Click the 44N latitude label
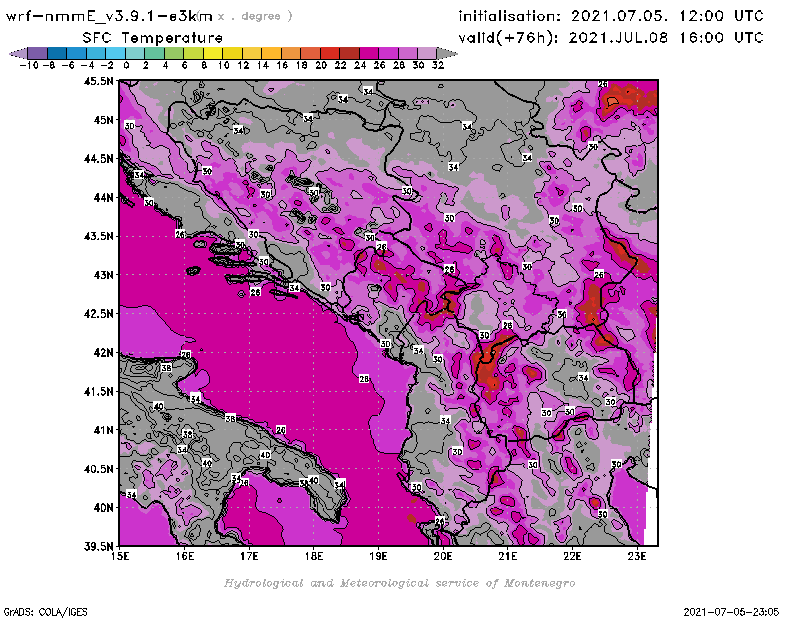This screenshot has height=618, width=800. [x=103, y=197]
